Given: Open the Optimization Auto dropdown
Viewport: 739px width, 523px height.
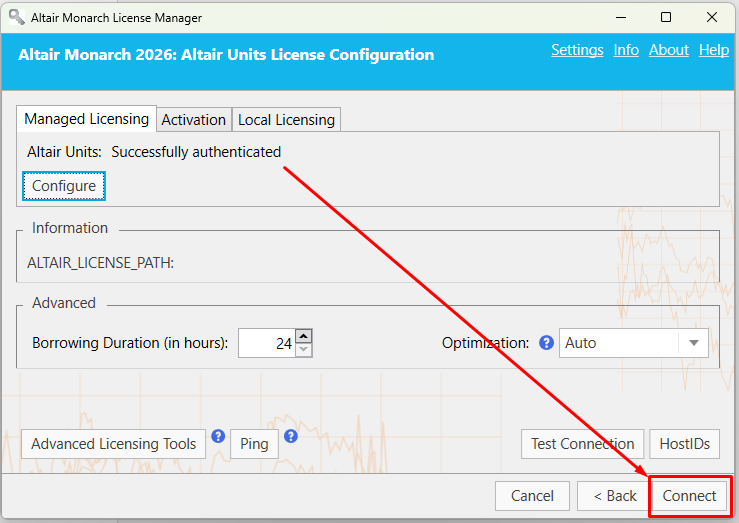Looking at the screenshot, I should coord(633,343).
